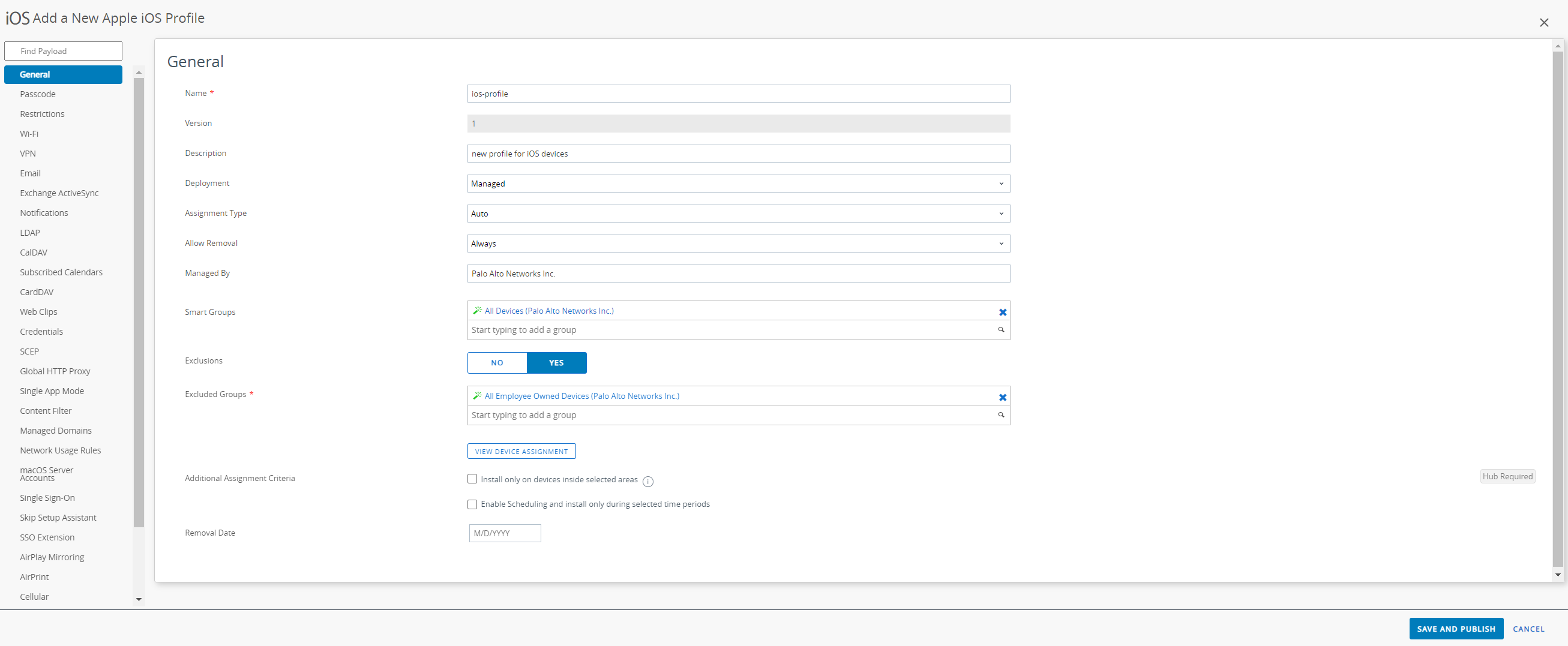This screenshot has width=1568, height=646.
Task: Click the VIEW DEVICE ASSIGNMENT button
Action: [x=520, y=450]
